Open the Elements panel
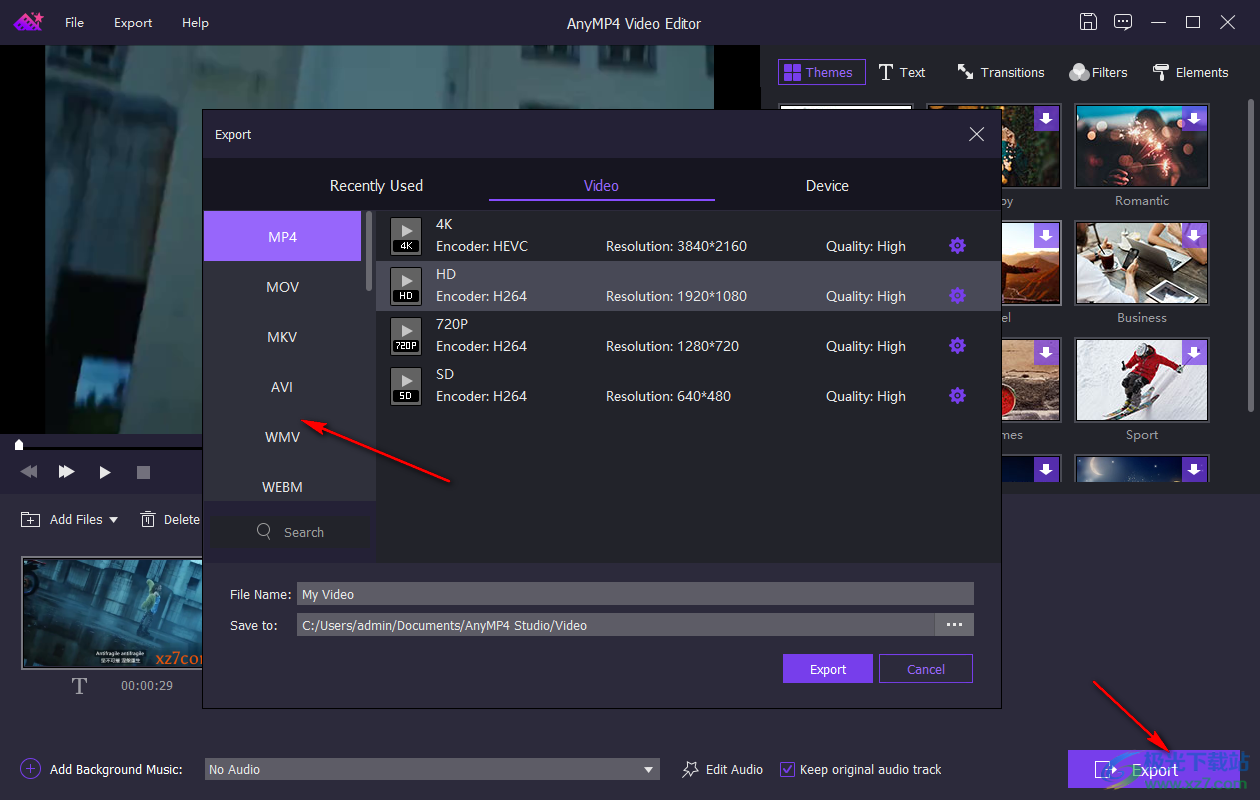Screen dimensions: 1260x800 click(1190, 72)
